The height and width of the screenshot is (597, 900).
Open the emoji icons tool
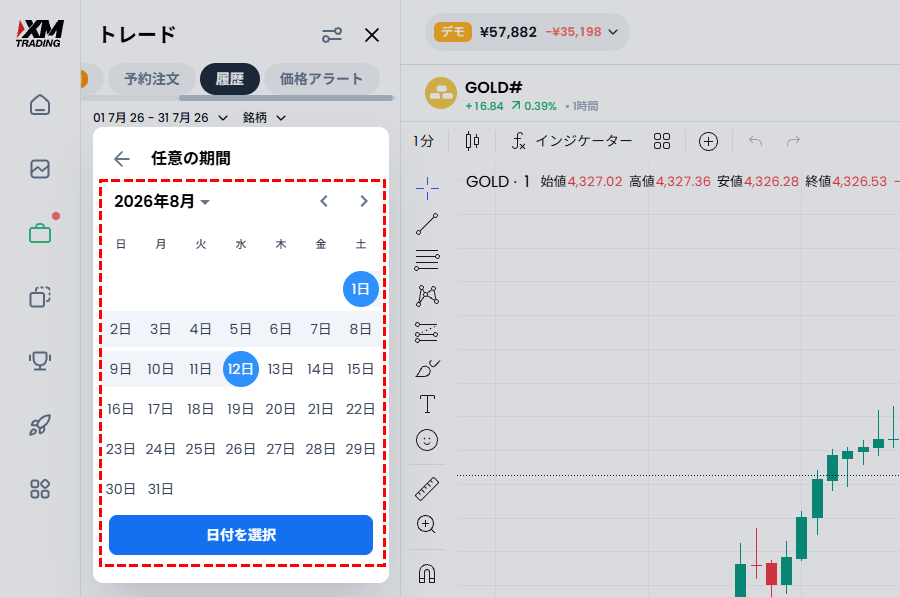[x=427, y=440]
